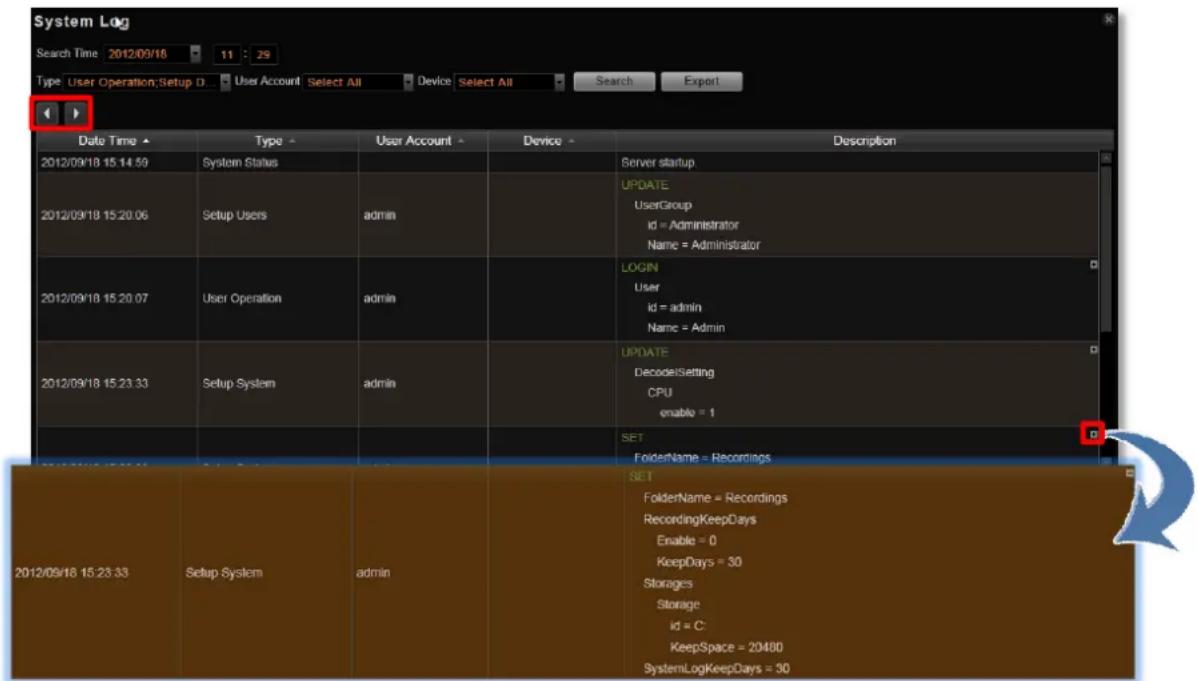Click the Name = Admin description line
This screenshot has height=681, width=1198.
686,327
